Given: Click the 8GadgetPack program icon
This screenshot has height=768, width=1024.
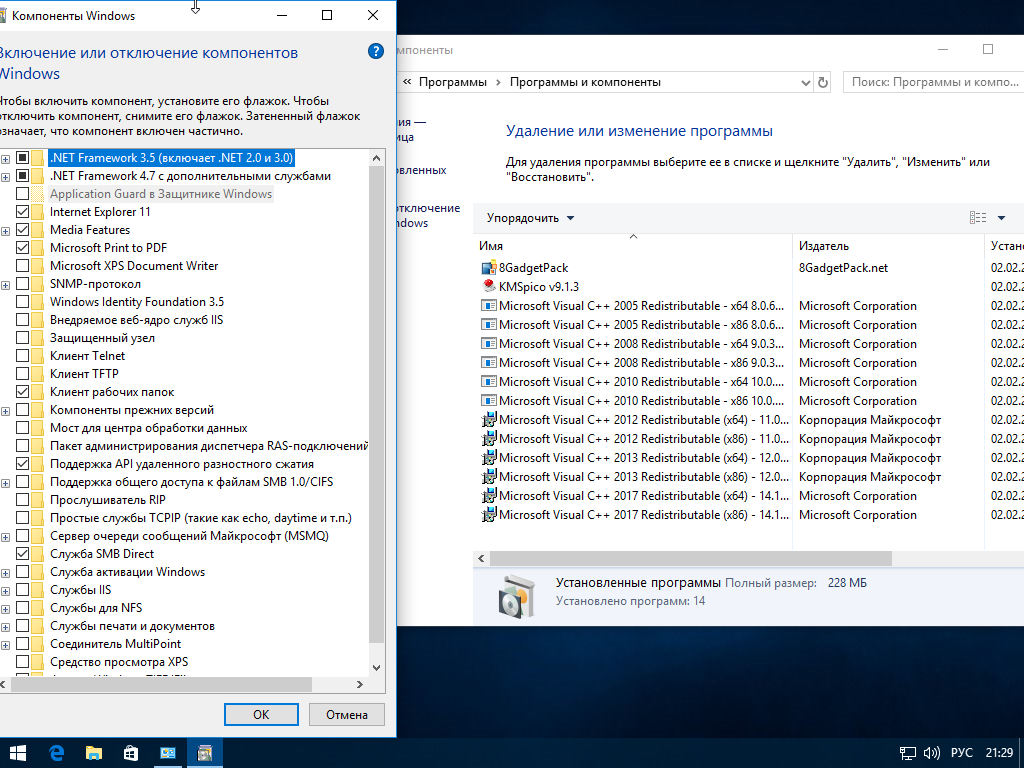Looking at the screenshot, I should [x=488, y=268].
